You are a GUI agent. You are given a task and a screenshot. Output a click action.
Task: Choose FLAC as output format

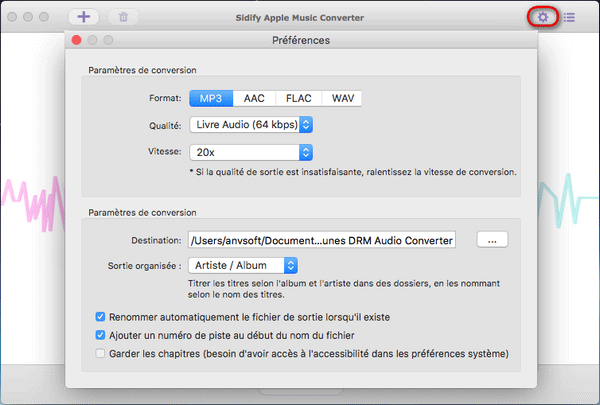click(297, 98)
